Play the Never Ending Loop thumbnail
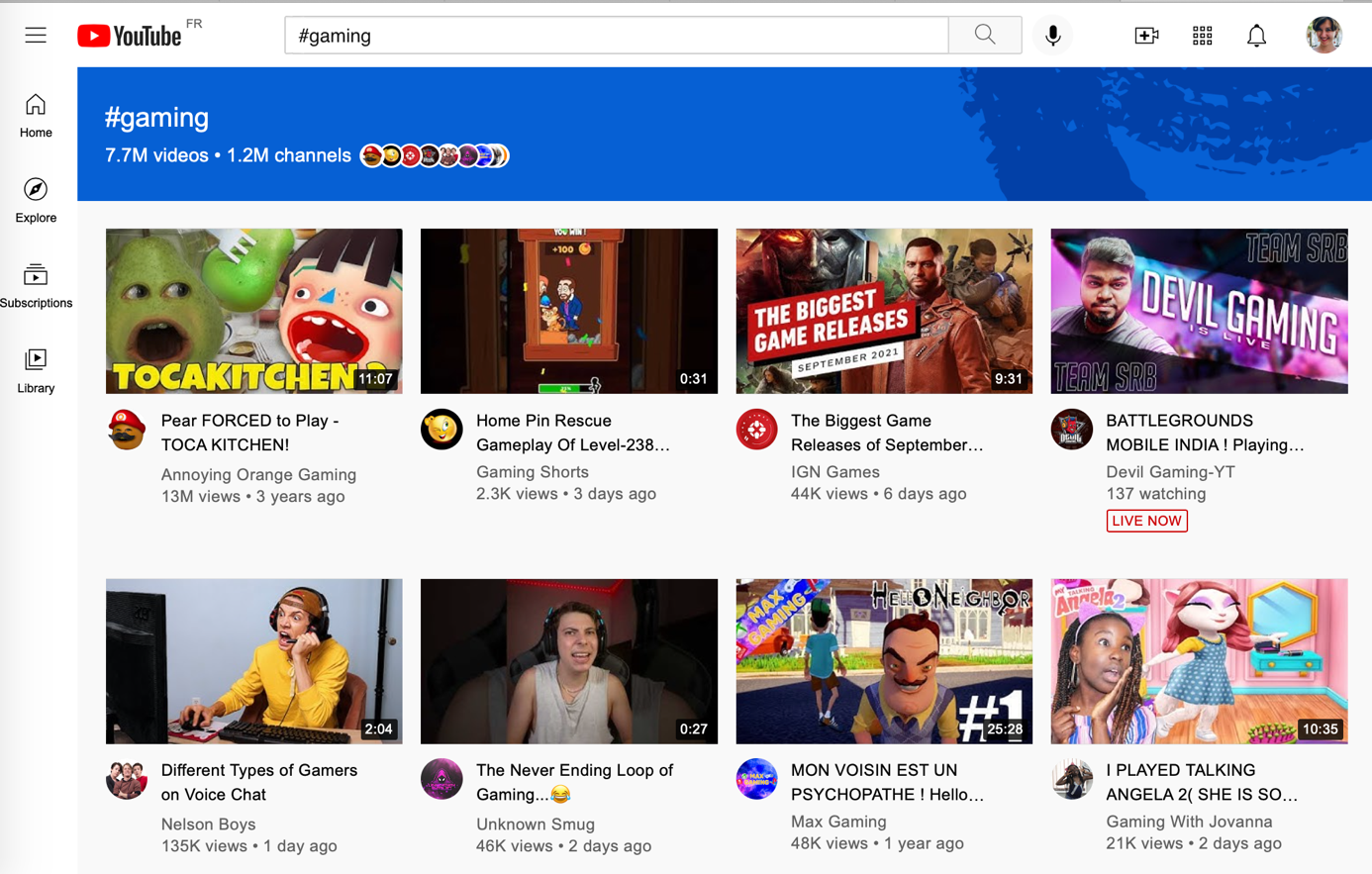1372x874 pixels. pos(569,661)
